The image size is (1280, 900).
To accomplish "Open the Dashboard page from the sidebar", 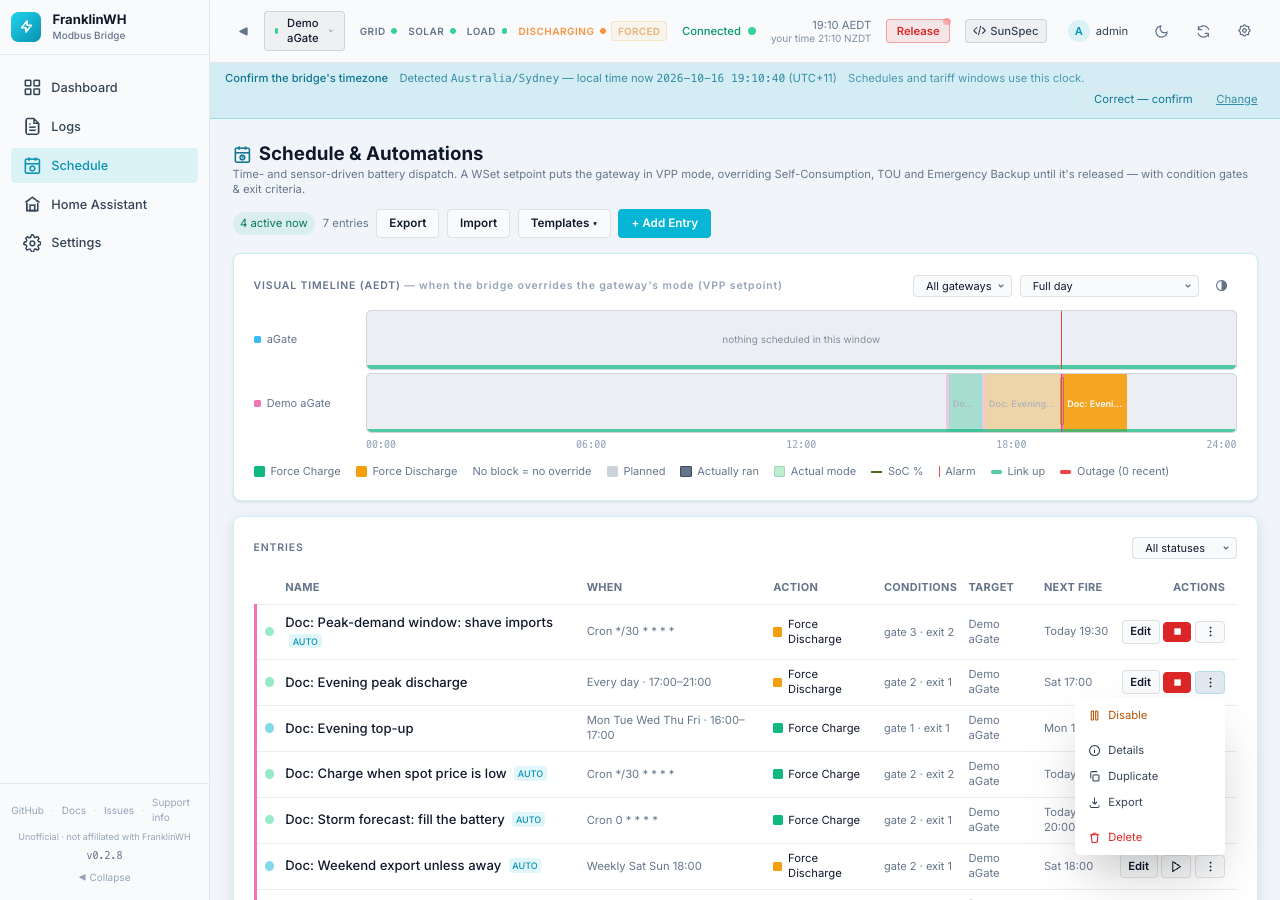I will (104, 88).
